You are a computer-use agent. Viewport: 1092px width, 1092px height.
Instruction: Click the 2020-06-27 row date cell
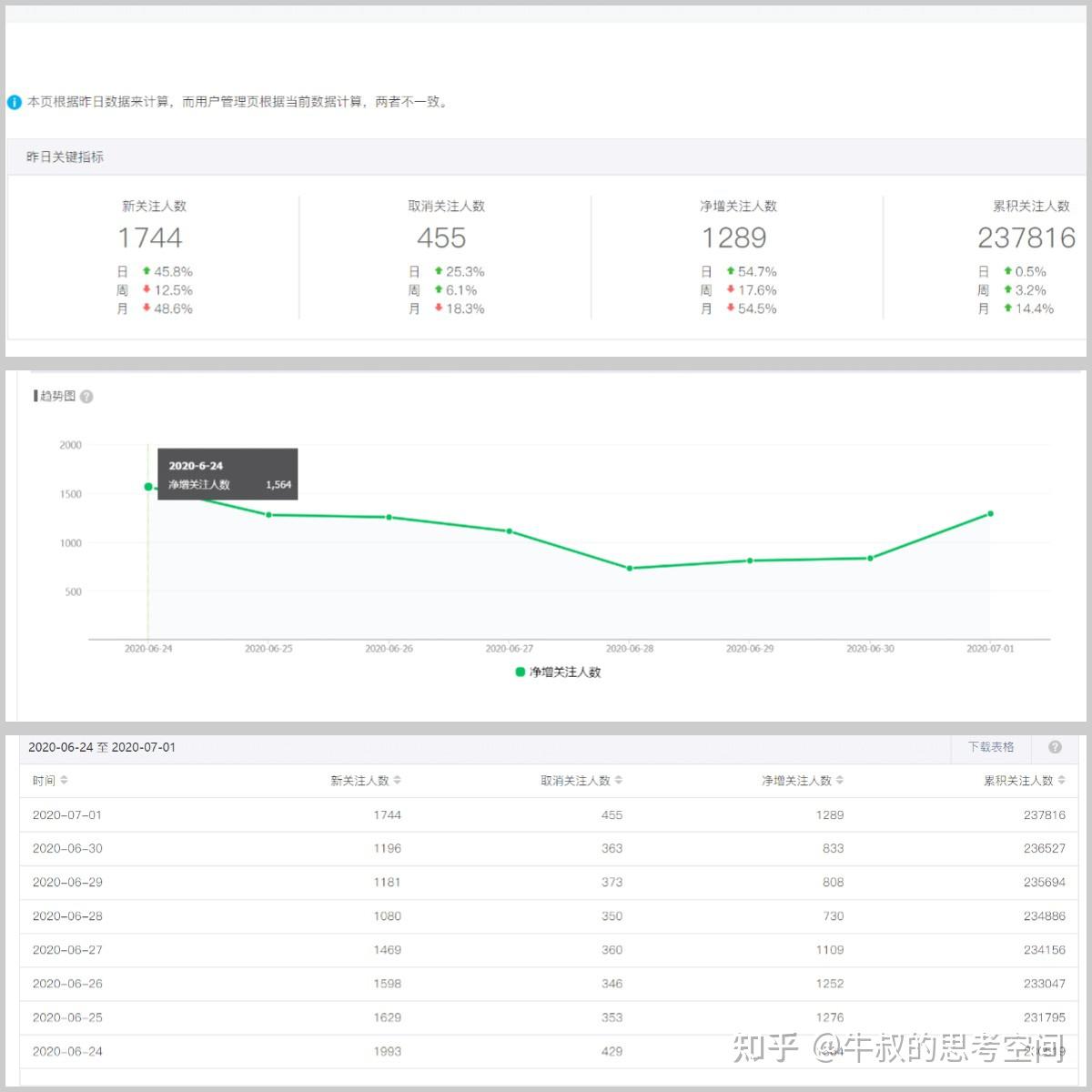[67, 950]
